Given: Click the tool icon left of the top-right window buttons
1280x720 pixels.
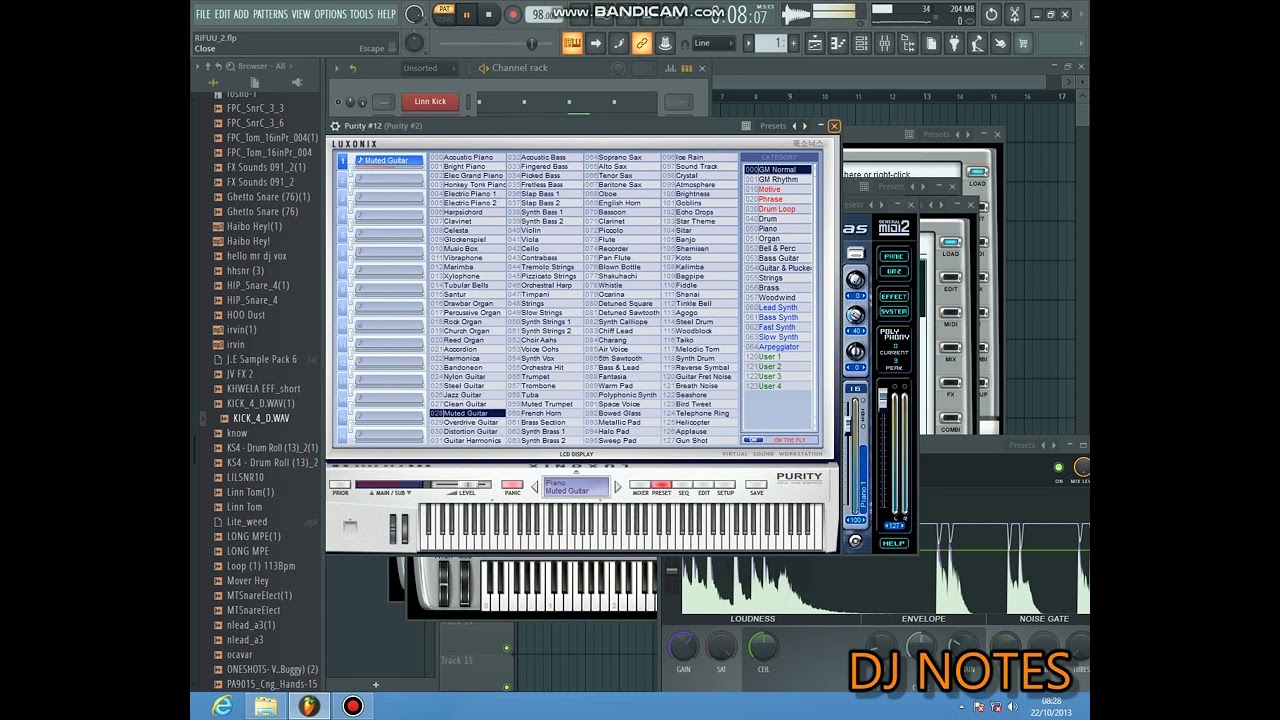Looking at the screenshot, I should tap(1014, 14).
